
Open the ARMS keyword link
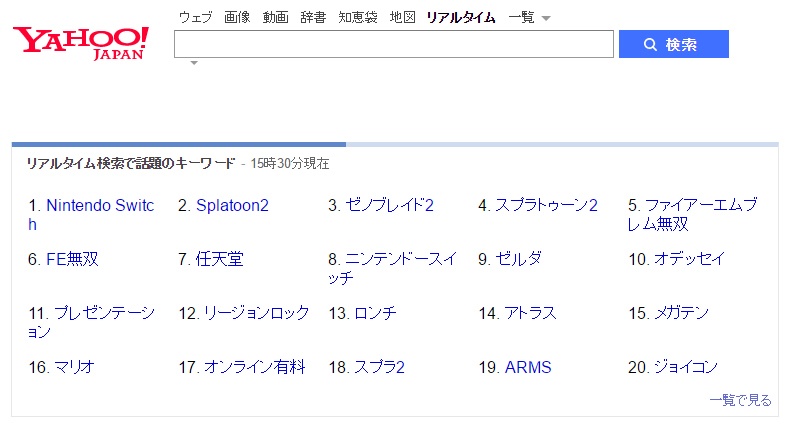click(528, 367)
